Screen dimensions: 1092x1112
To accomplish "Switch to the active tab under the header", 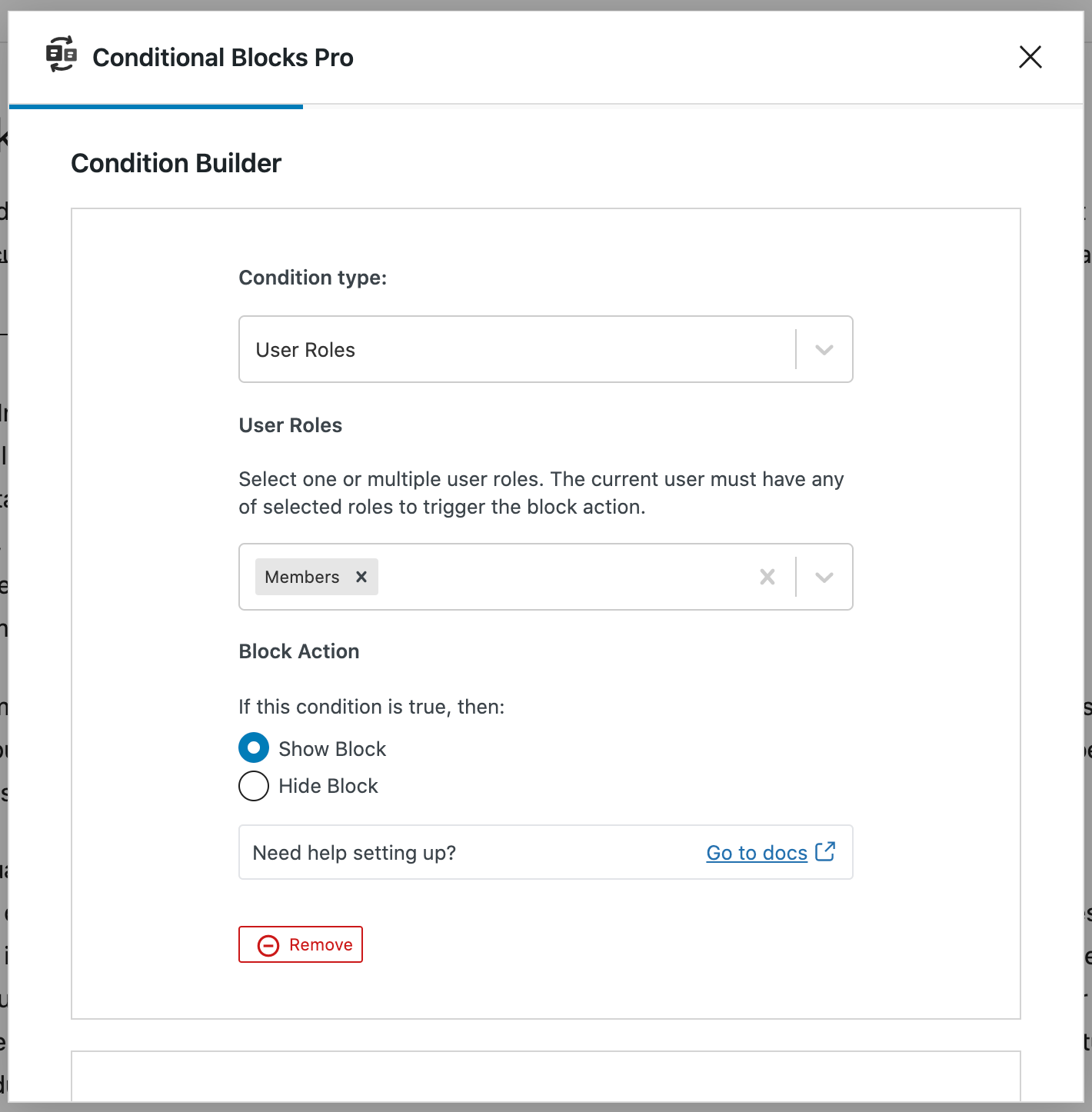I will 154,105.
